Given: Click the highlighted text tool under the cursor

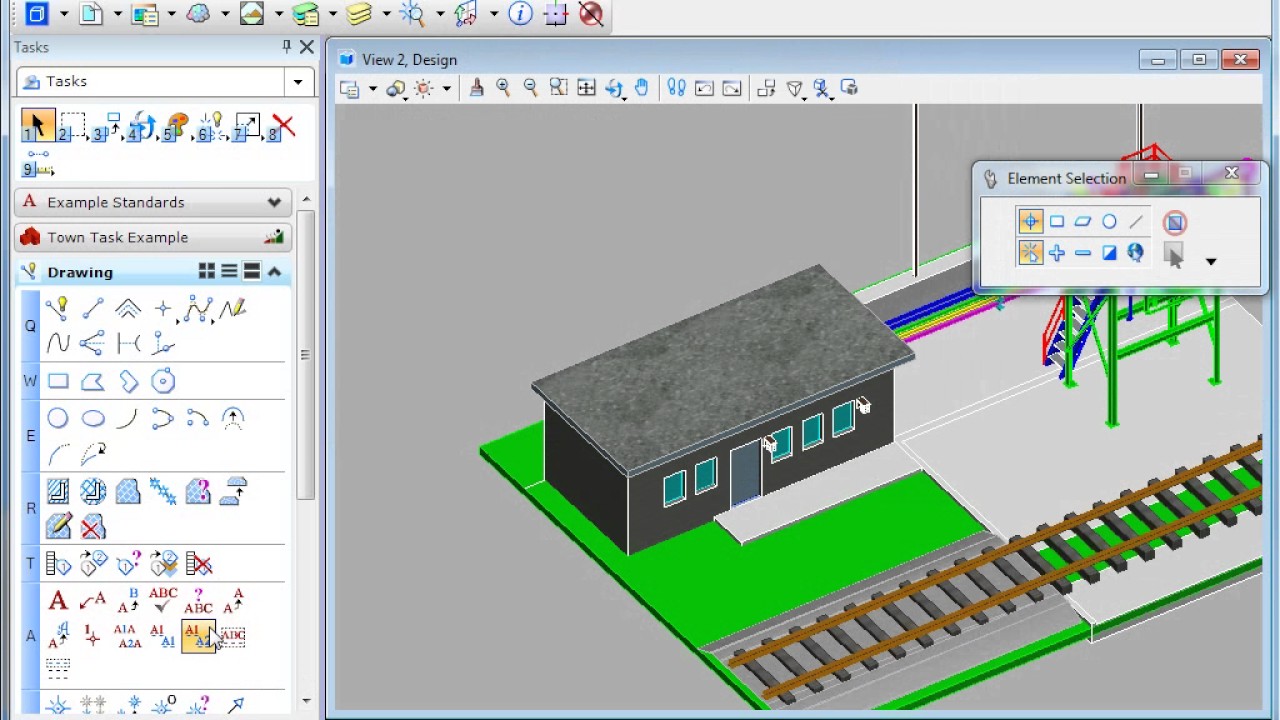Looking at the screenshot, I should pyautogui.click(x=197, y=636).
